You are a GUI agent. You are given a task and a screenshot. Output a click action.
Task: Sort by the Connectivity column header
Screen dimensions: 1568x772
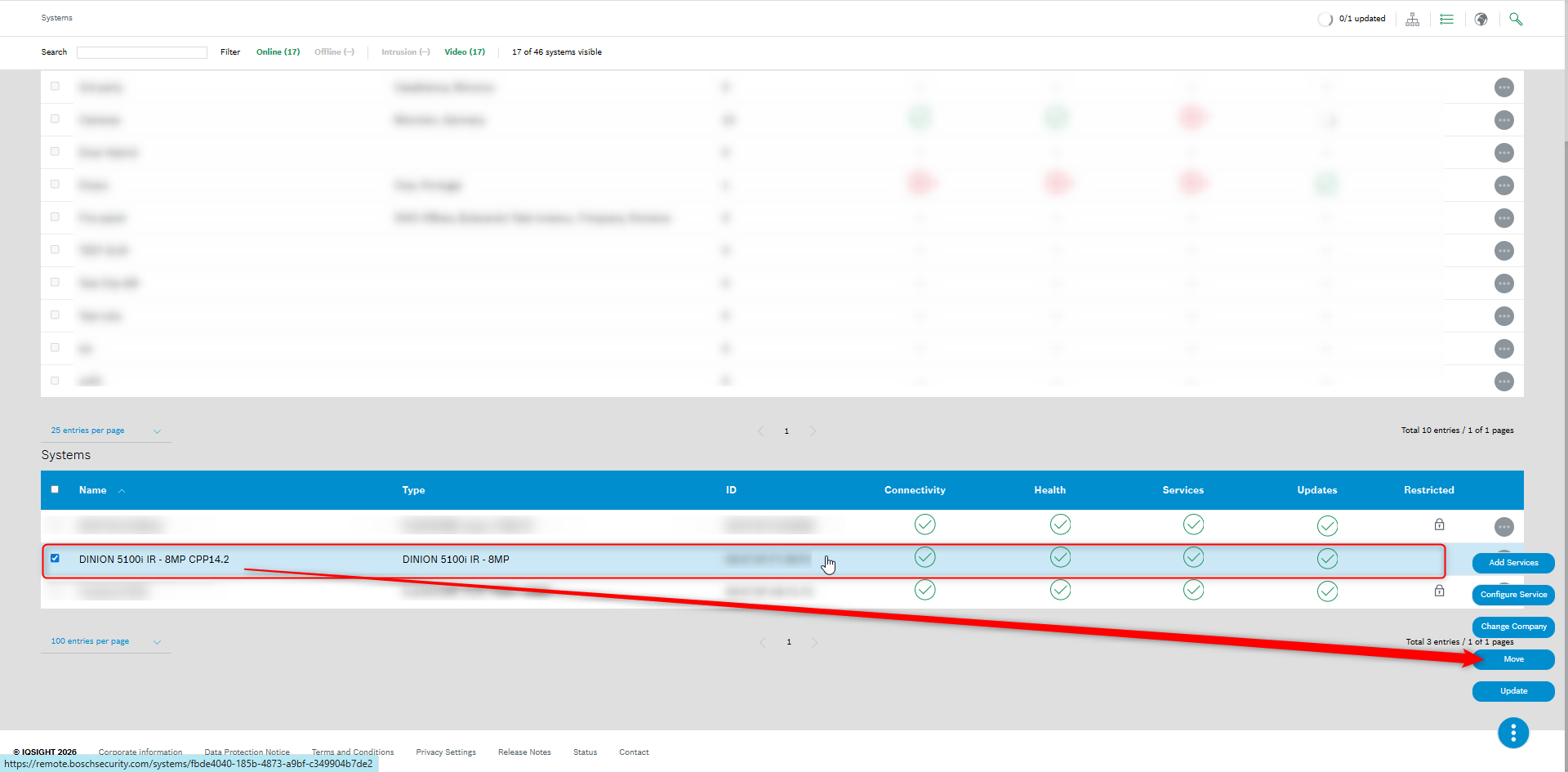[915, 490]
